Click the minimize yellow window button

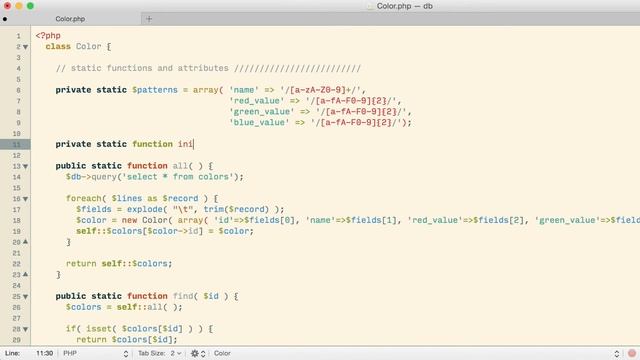click(x=19, y=6)
